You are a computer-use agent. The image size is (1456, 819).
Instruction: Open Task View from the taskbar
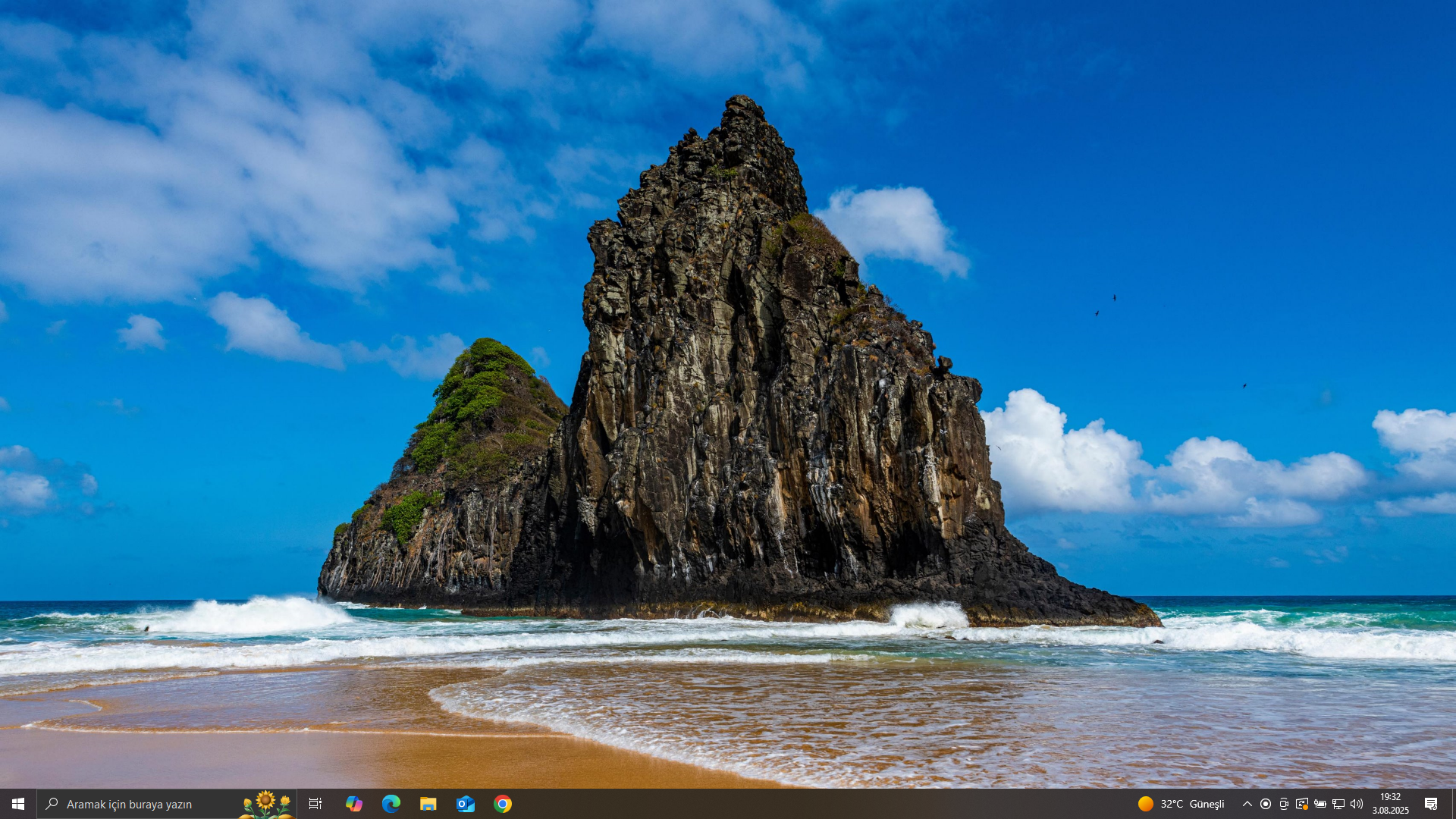tap(315, 804)
